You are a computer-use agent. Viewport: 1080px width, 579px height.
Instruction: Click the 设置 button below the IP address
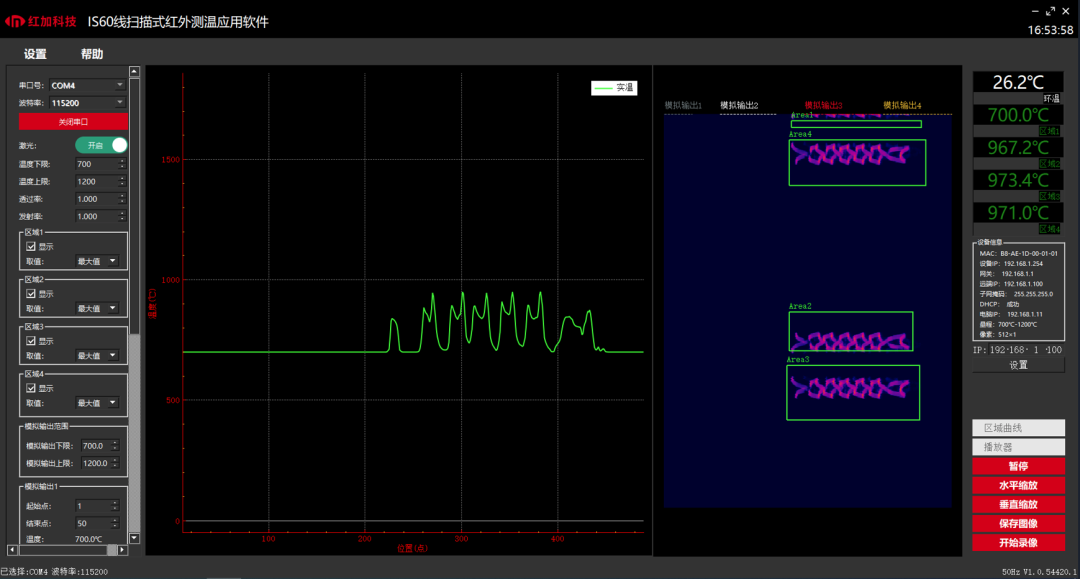(1018, 365)
